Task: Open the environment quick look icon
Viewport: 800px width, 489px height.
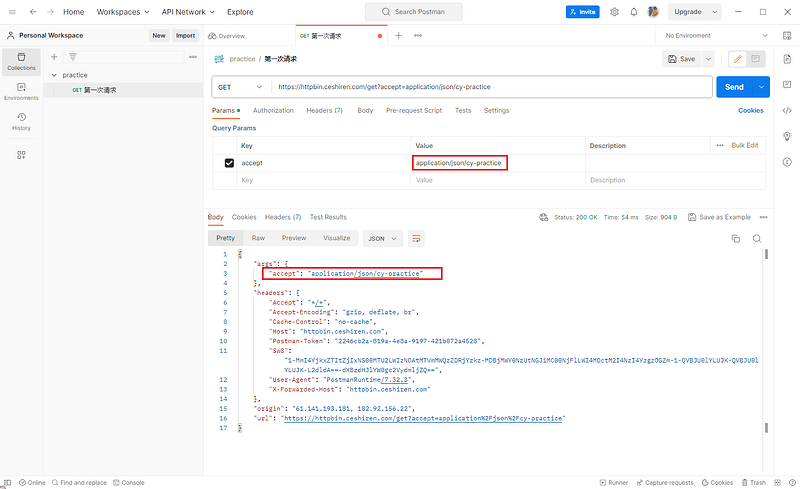Action: pos(787,35)
